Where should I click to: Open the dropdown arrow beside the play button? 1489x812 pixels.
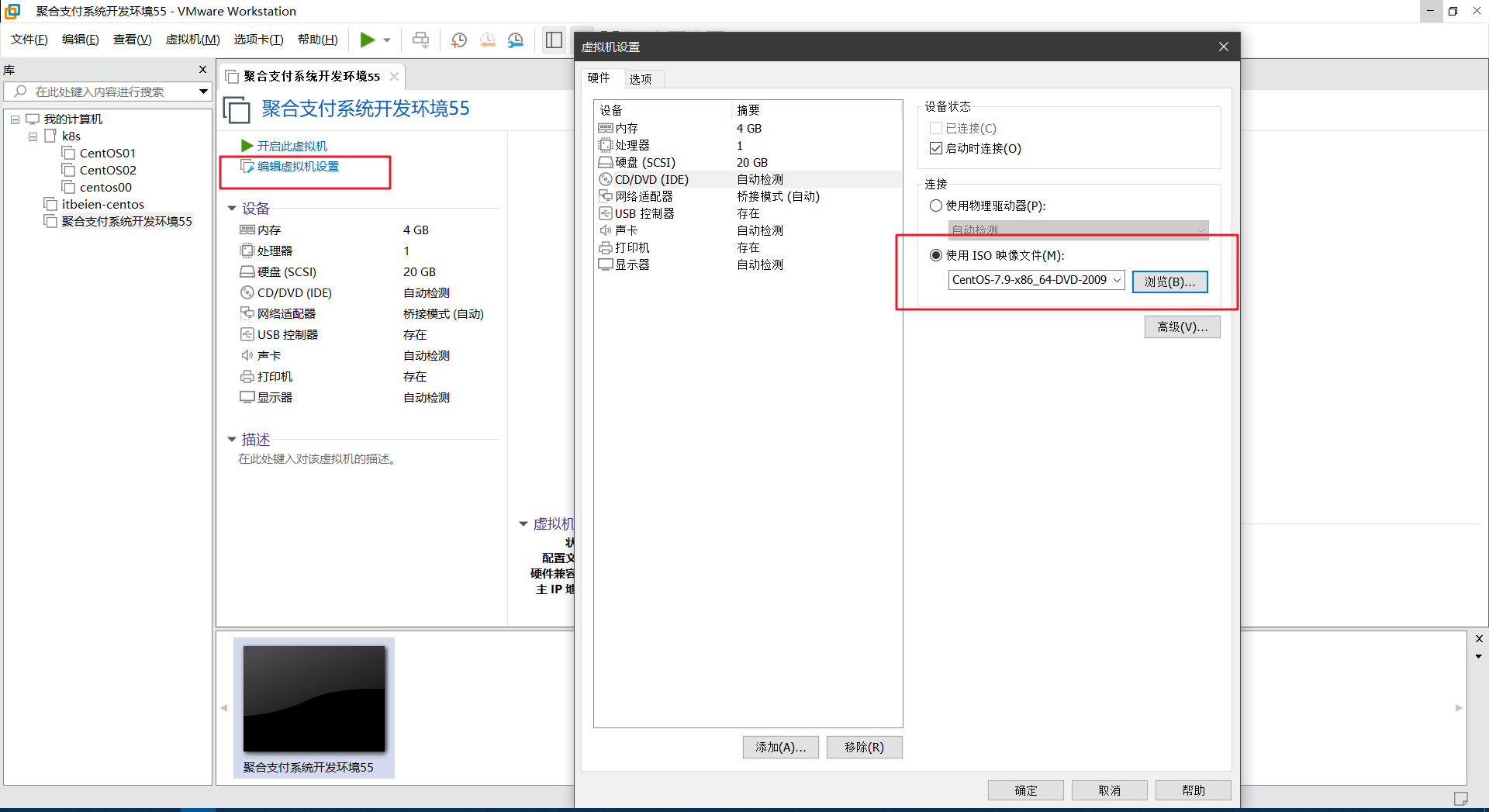coord(387,40)
